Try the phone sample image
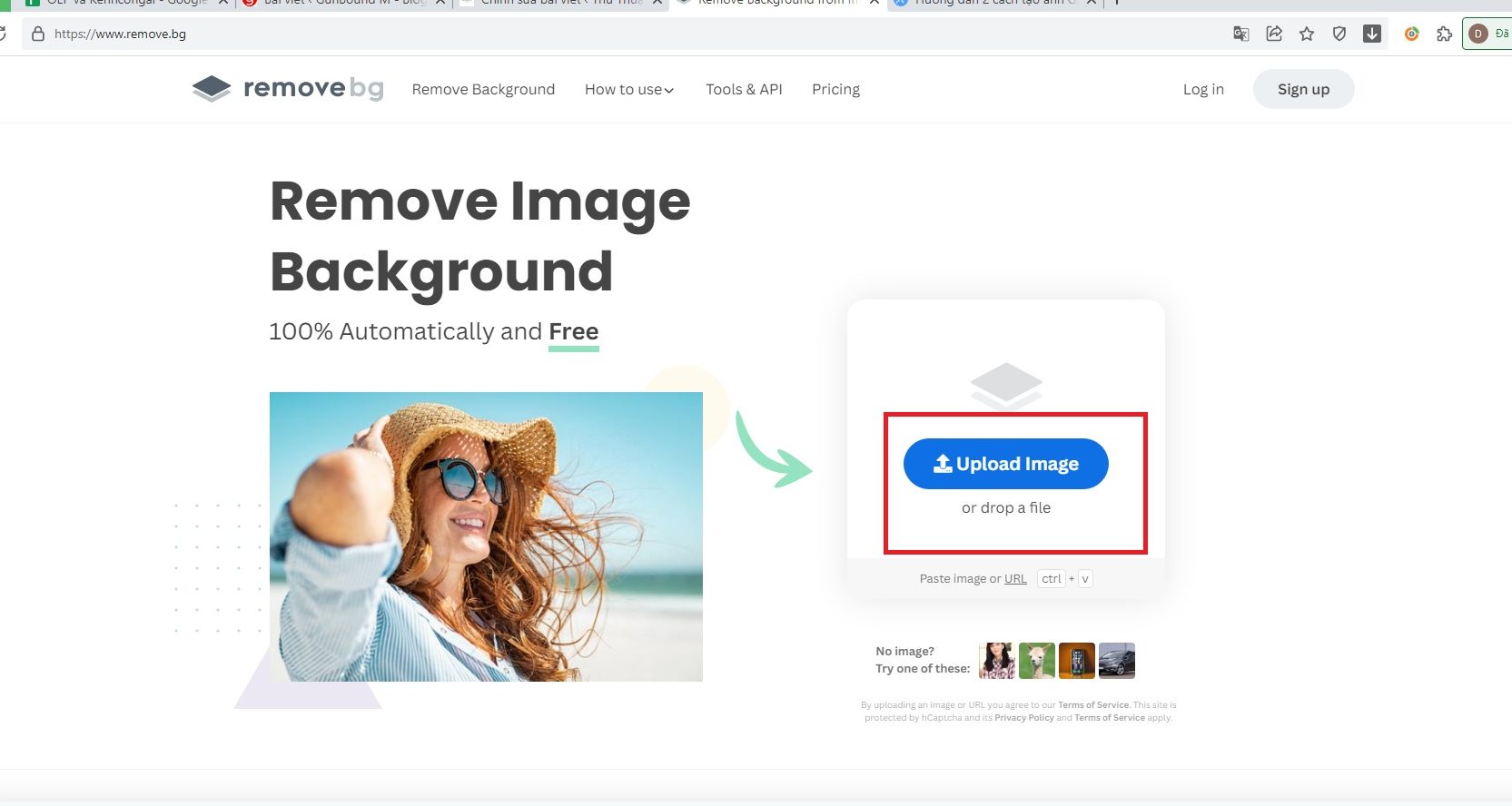Screen dimensions: 1512x806 [x=1076, y=661]
